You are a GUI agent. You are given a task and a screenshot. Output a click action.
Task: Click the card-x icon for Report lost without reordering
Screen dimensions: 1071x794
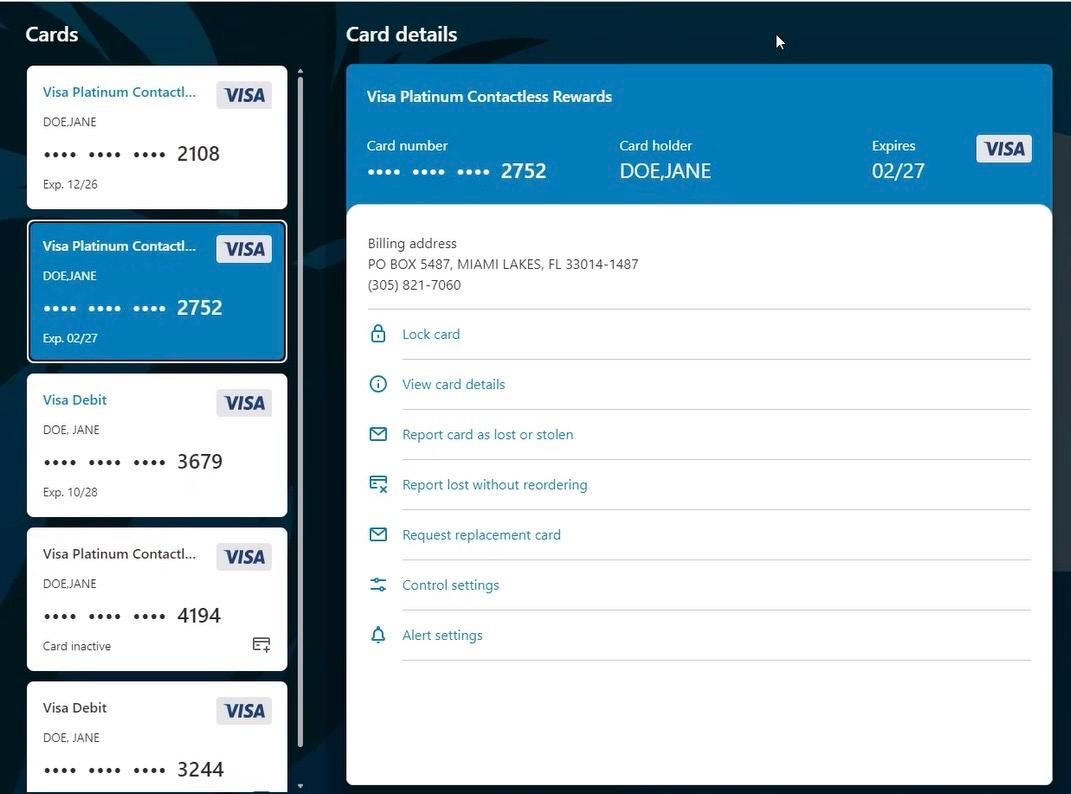pyautogui.click(x=378, y=484)
